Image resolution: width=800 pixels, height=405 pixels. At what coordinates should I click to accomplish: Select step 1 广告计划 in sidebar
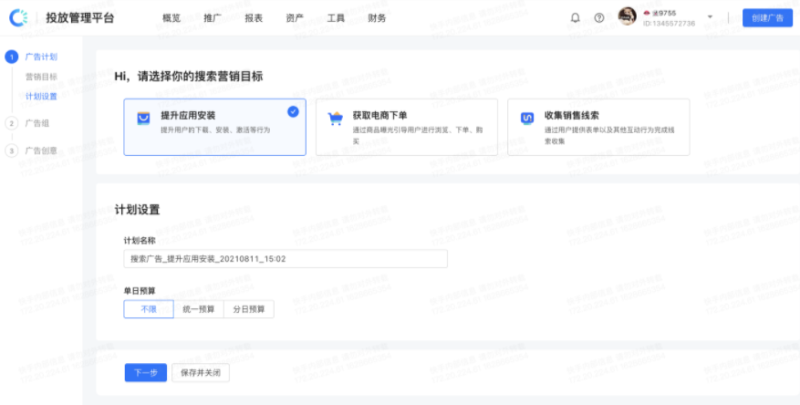[41, 57]
